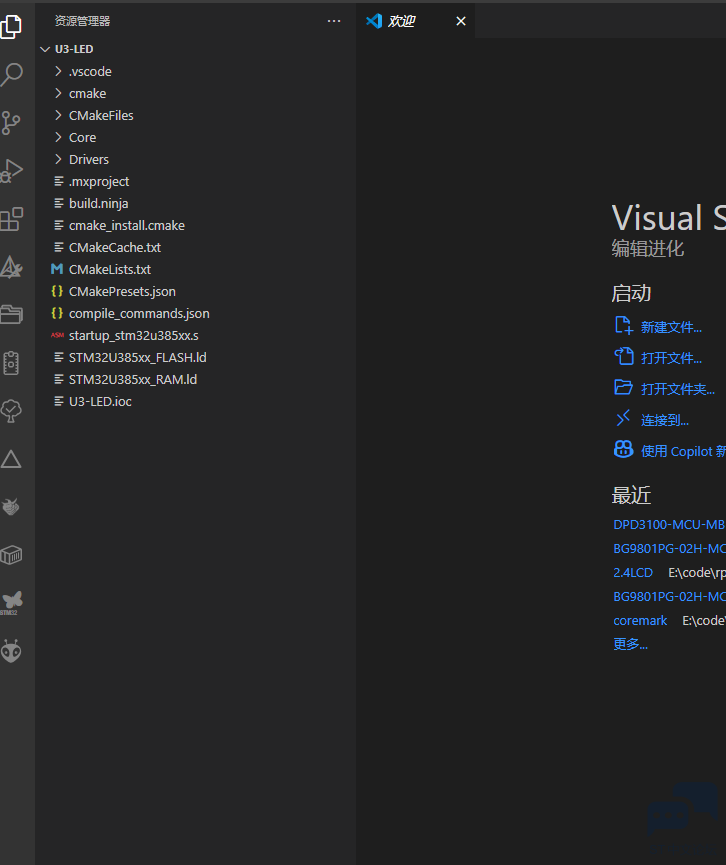Click the 更多... recent link
The height and width of the screenshot is (865, 726).
point(630,644)
